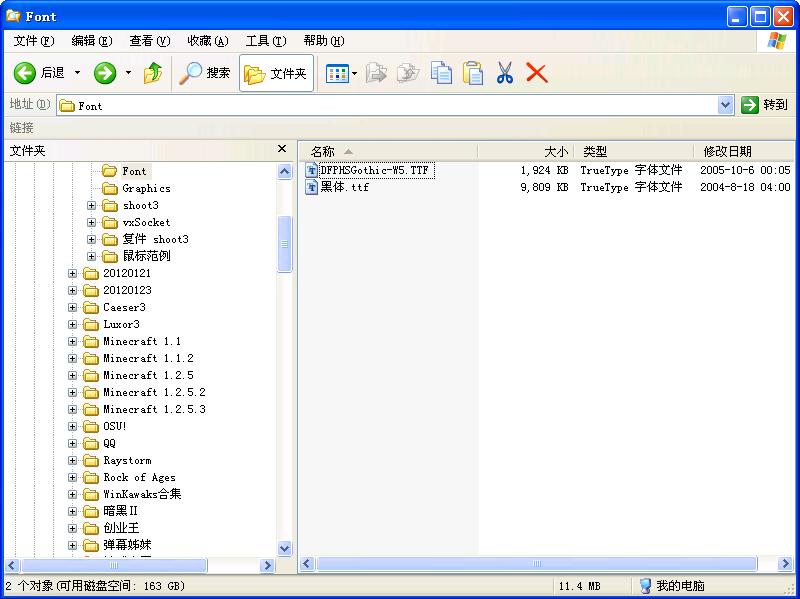Viewport: 800px width, 599px height.
Task: Click the Paste clipboard icon
Action: (x=473, y=73)
